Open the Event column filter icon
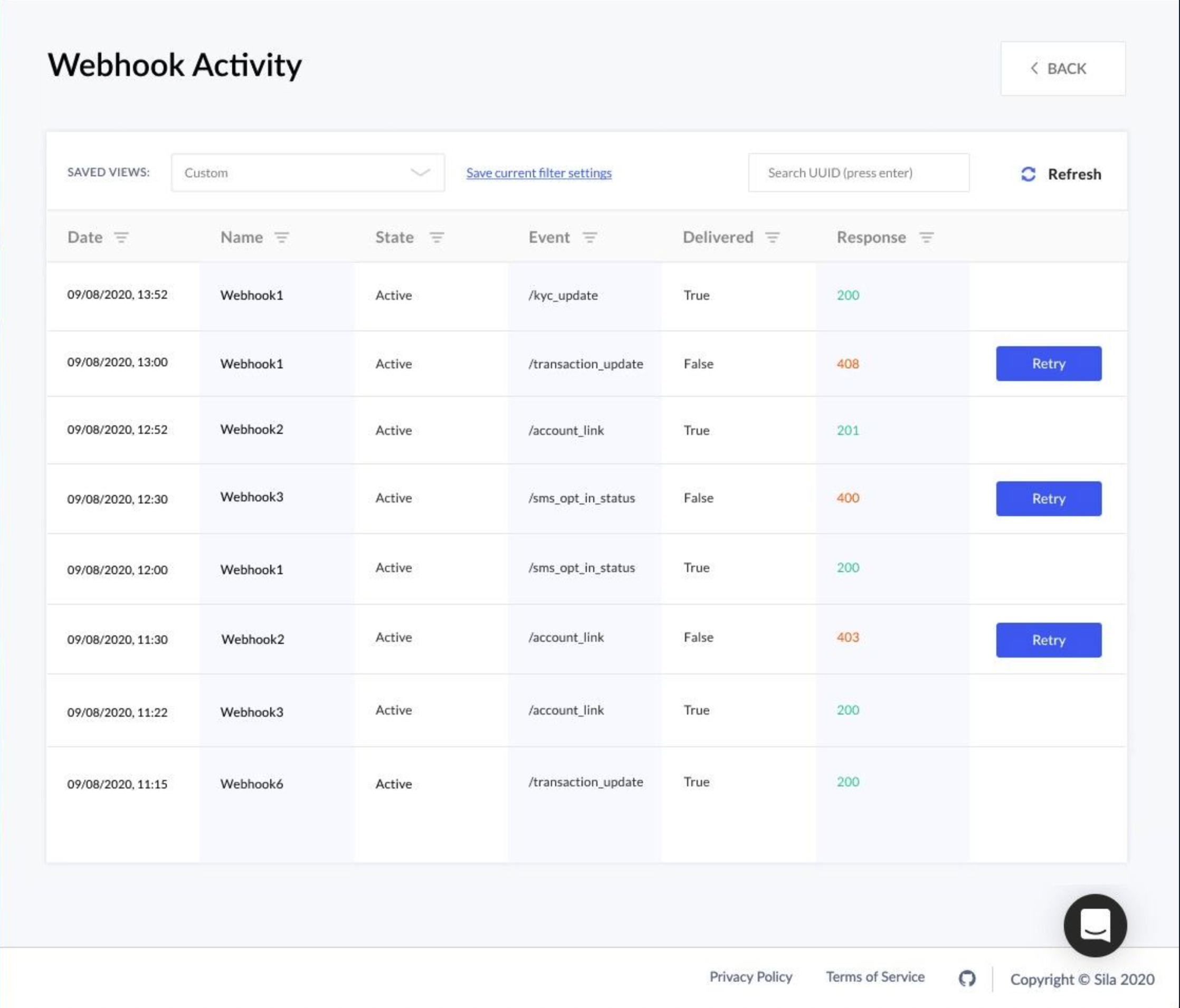 point(589,237)
